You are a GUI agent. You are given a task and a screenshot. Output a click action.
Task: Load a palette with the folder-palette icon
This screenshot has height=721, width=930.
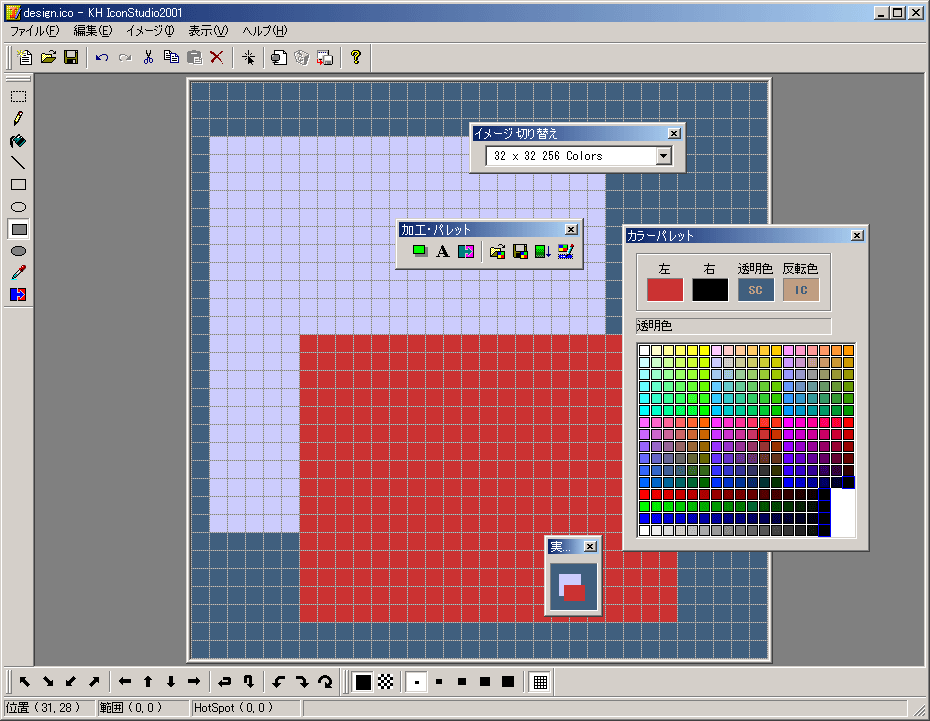497,251
